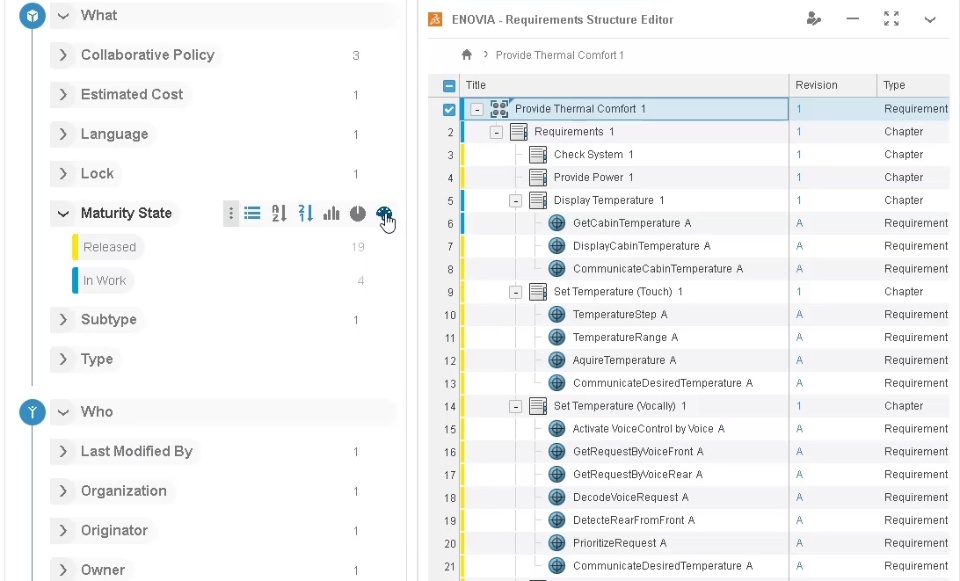Collapse the Display Temperature node
The width and height of the screenshot is (960, 581).
coord(516,201)
